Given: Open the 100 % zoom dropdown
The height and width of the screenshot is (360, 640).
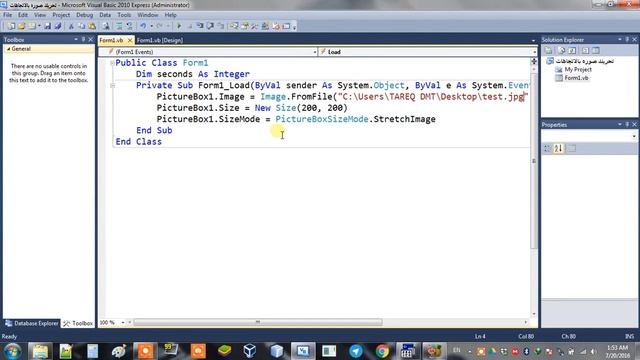Looking at the screenshot, I should point(122,322).
